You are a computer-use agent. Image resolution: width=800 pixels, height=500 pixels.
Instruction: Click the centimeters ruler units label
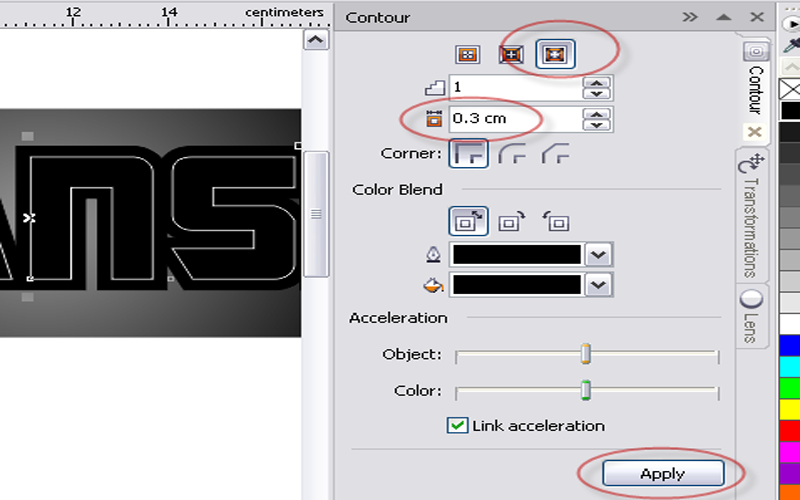[284, 12]
